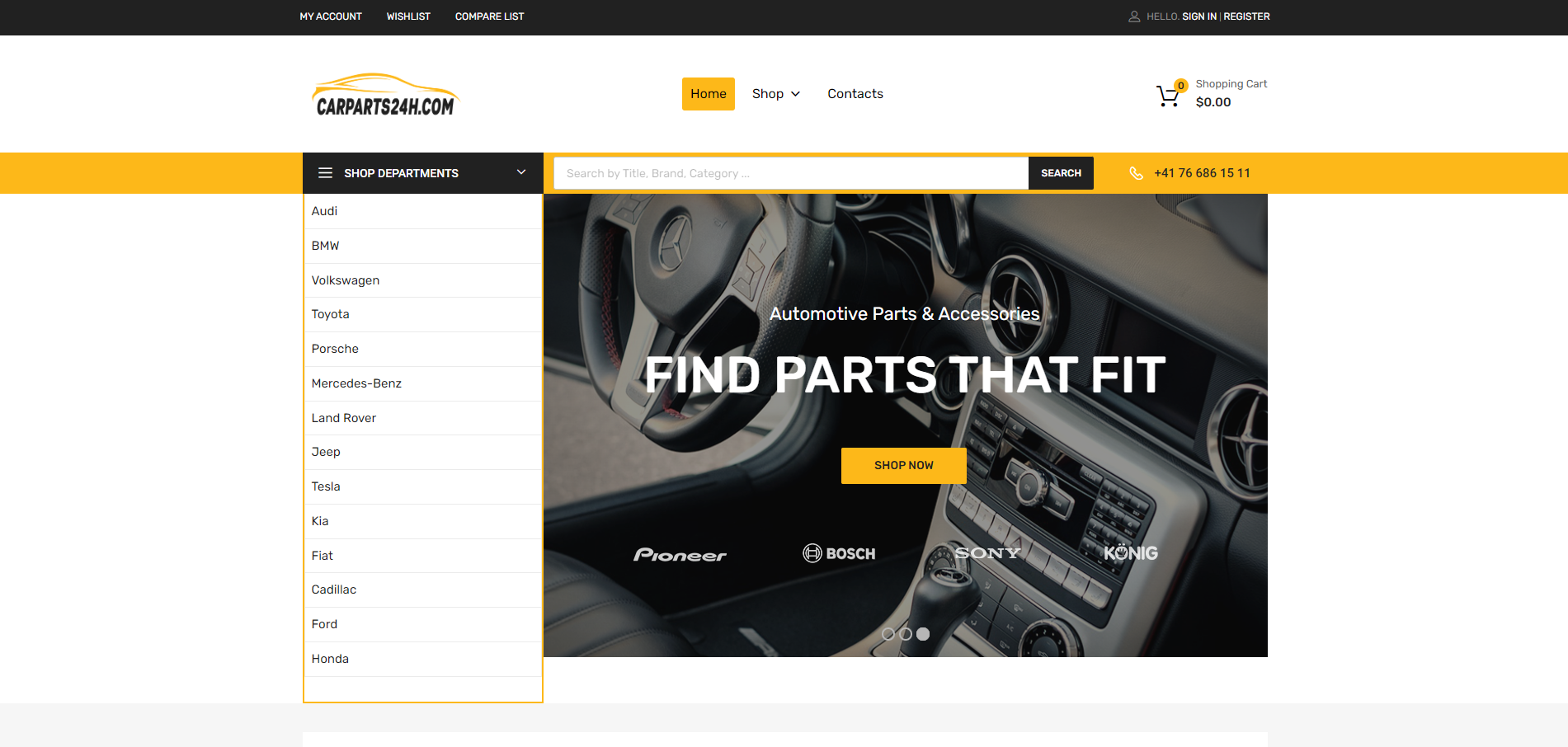Click the hamburger icon in Shop Departments
The width and height of the screenshot is (1568, 747).
pos(326,173)
